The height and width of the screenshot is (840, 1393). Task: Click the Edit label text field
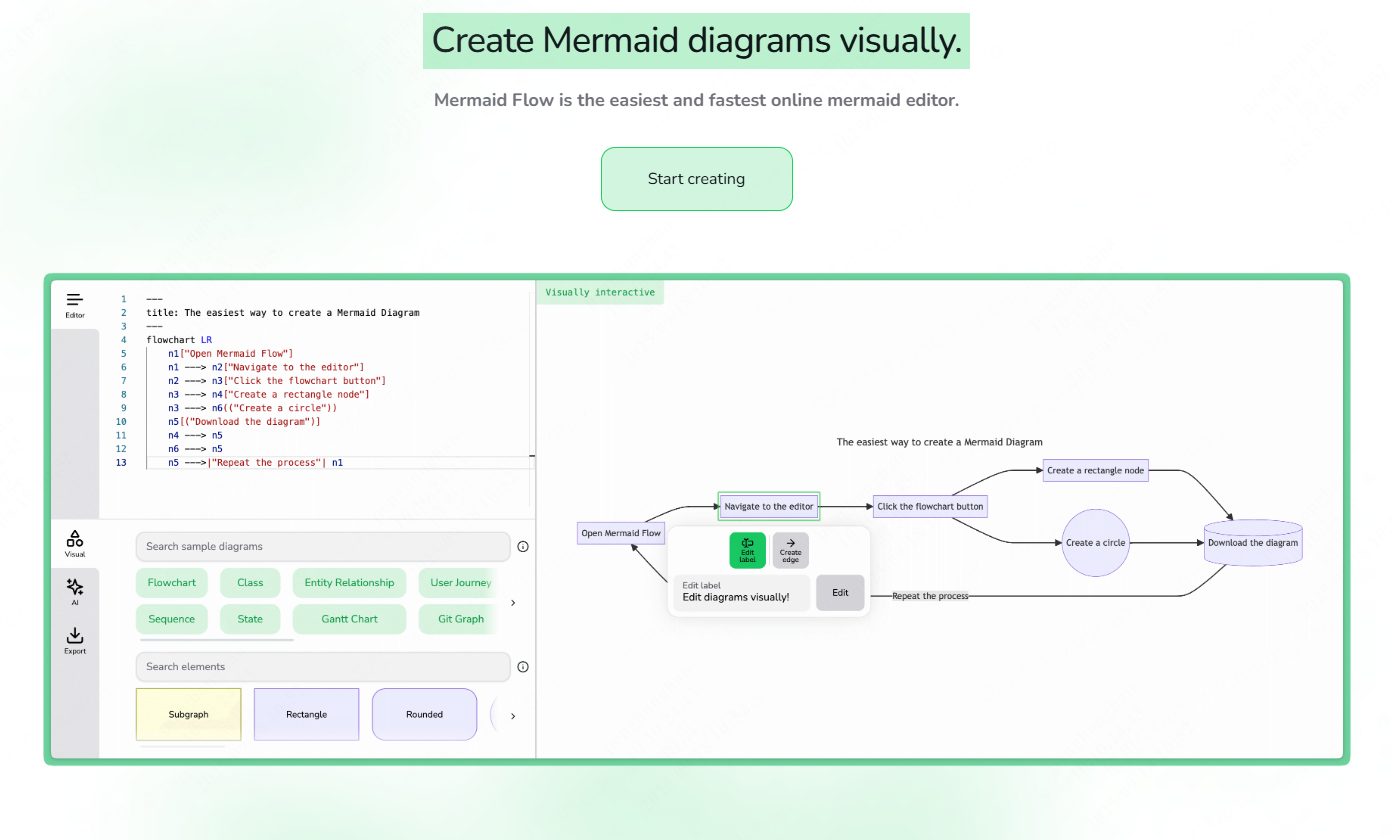[741, 593]
